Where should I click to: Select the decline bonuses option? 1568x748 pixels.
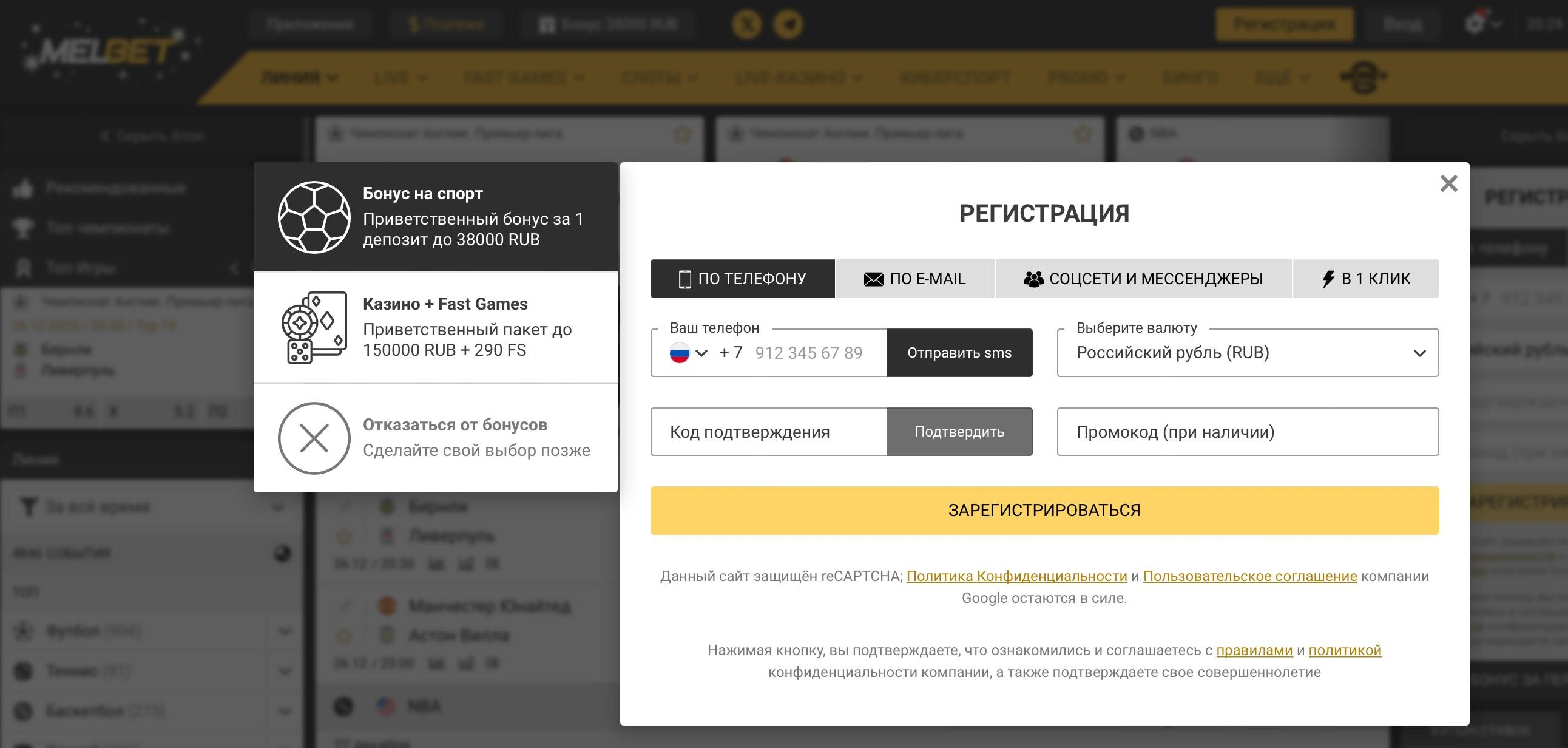click(435, 438)
